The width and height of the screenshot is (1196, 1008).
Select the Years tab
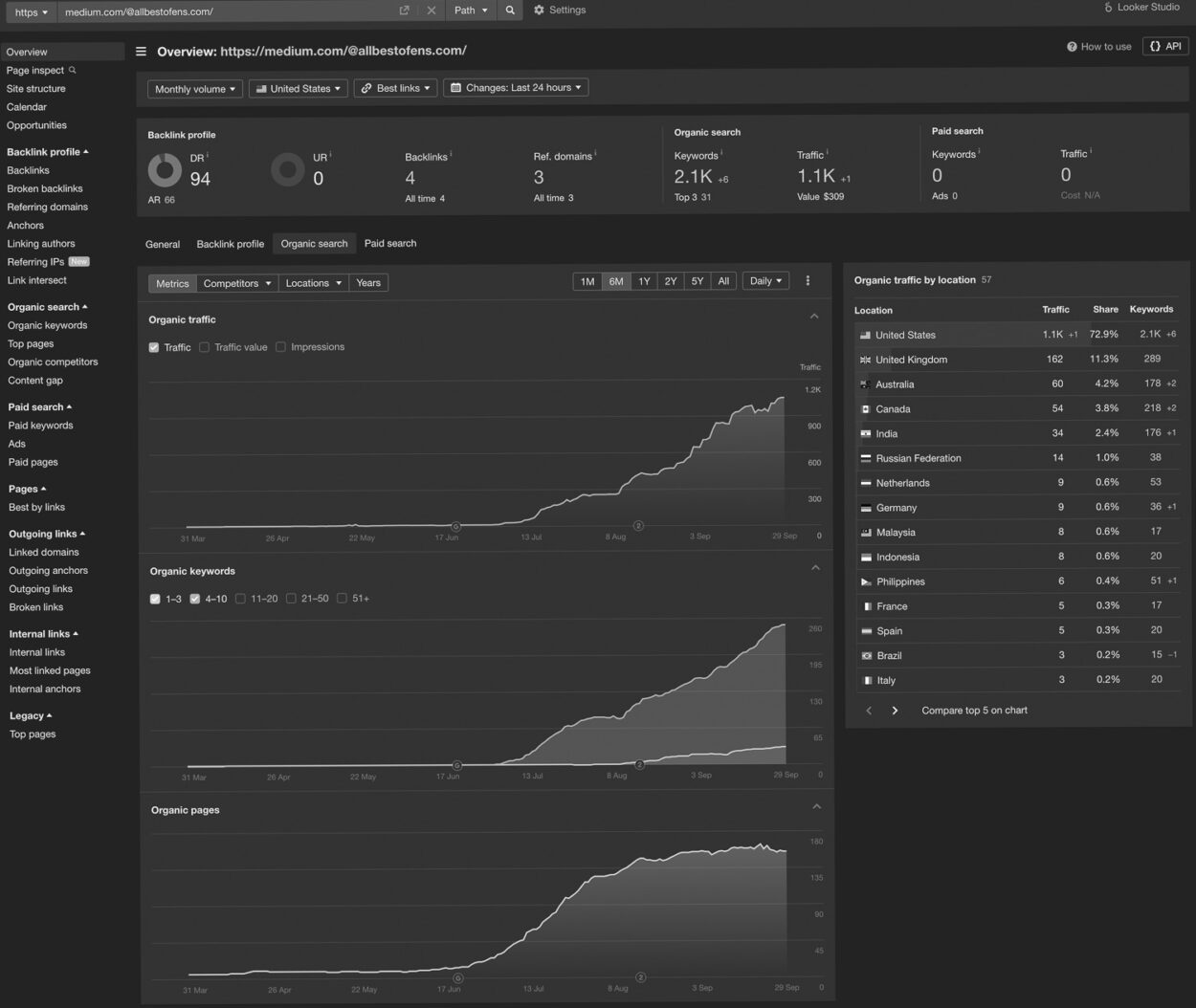pos(368,283)
